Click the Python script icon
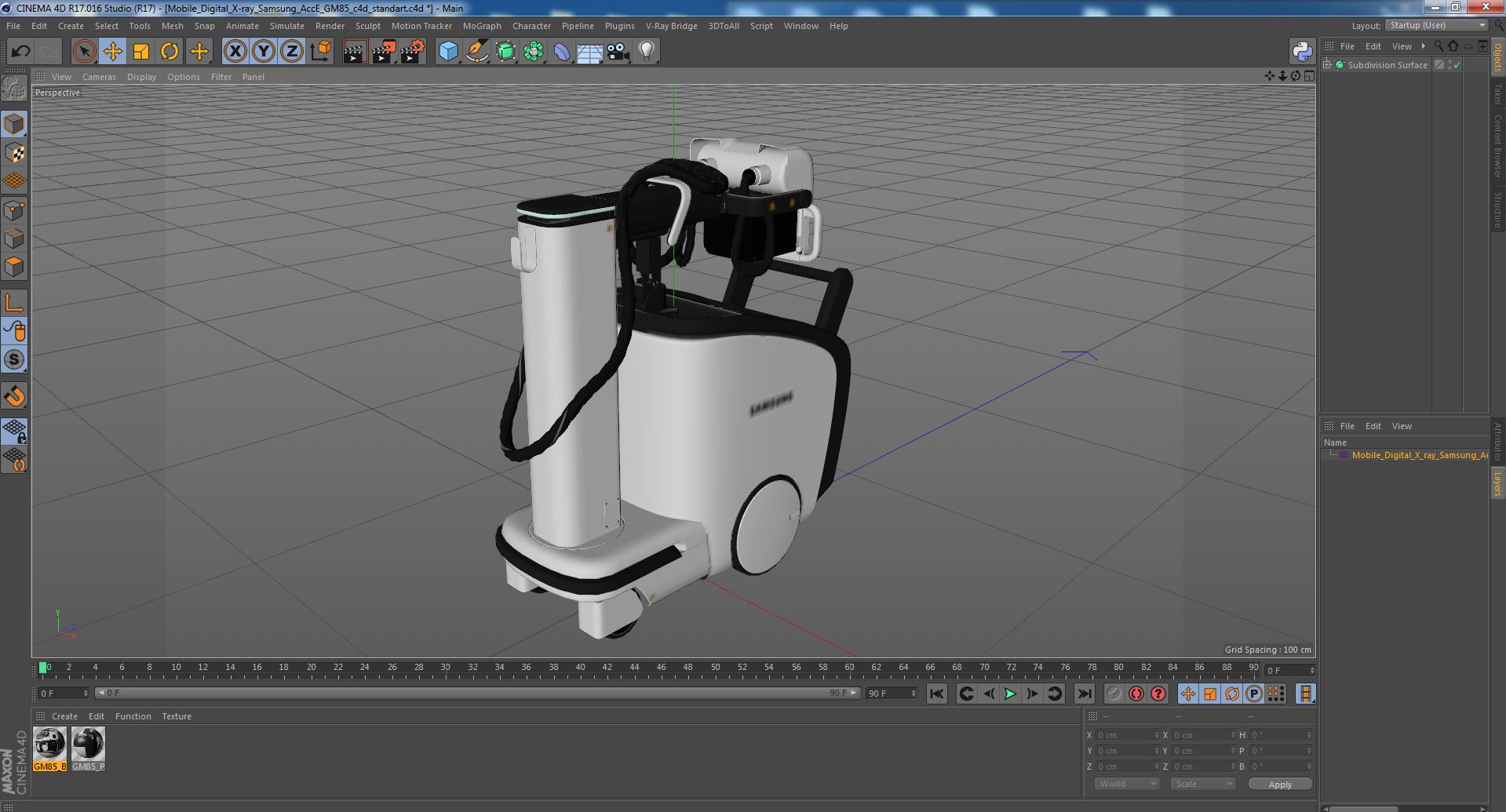 click(x=1303, y=52)
